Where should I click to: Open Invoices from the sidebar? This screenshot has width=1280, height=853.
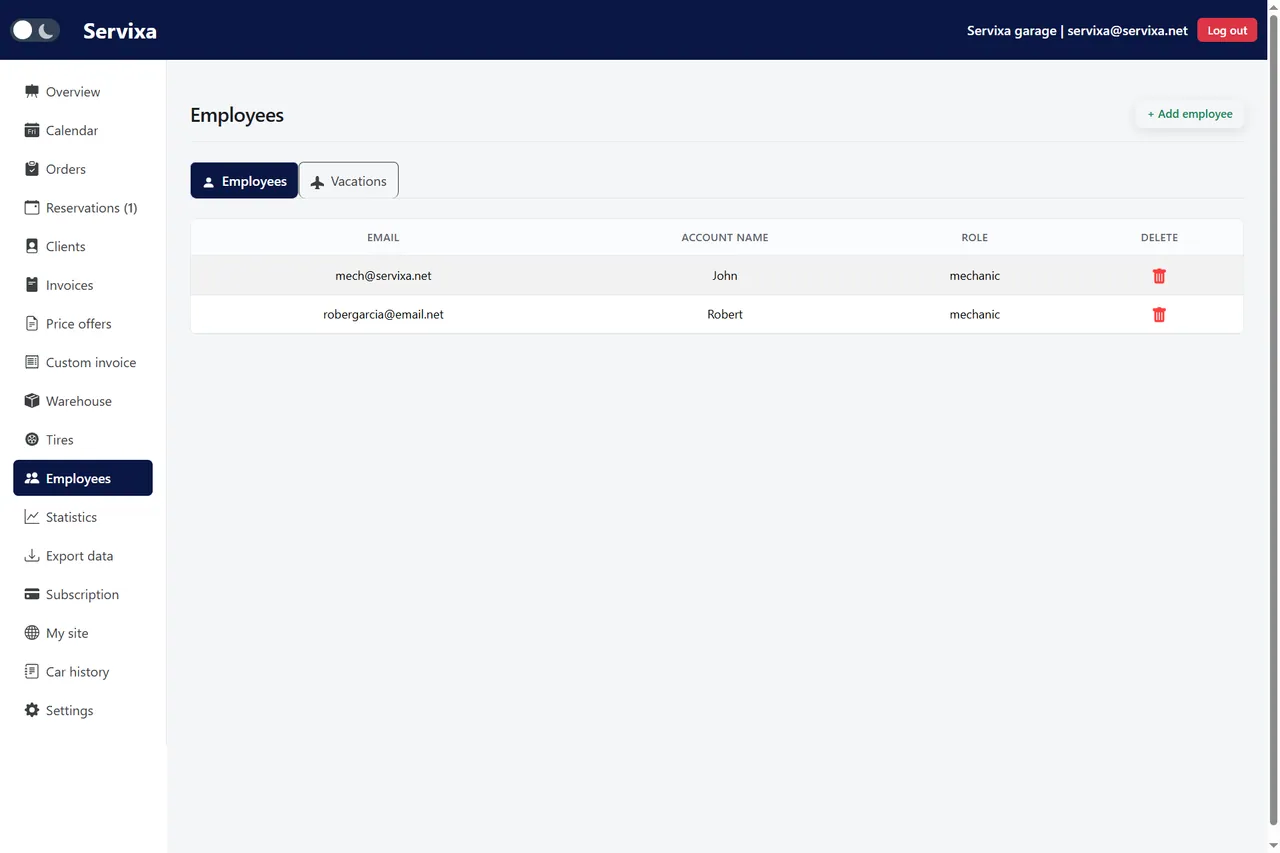[83, 285]
